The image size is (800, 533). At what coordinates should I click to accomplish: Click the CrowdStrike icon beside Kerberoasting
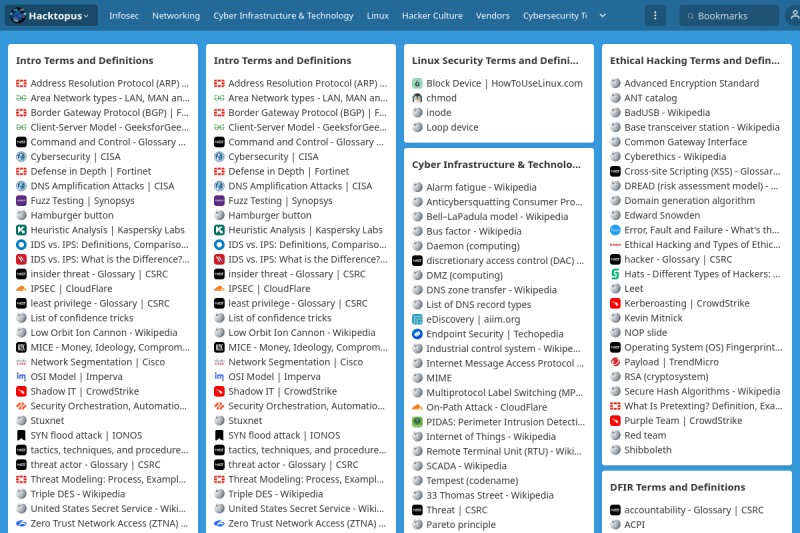click(615, 303)
